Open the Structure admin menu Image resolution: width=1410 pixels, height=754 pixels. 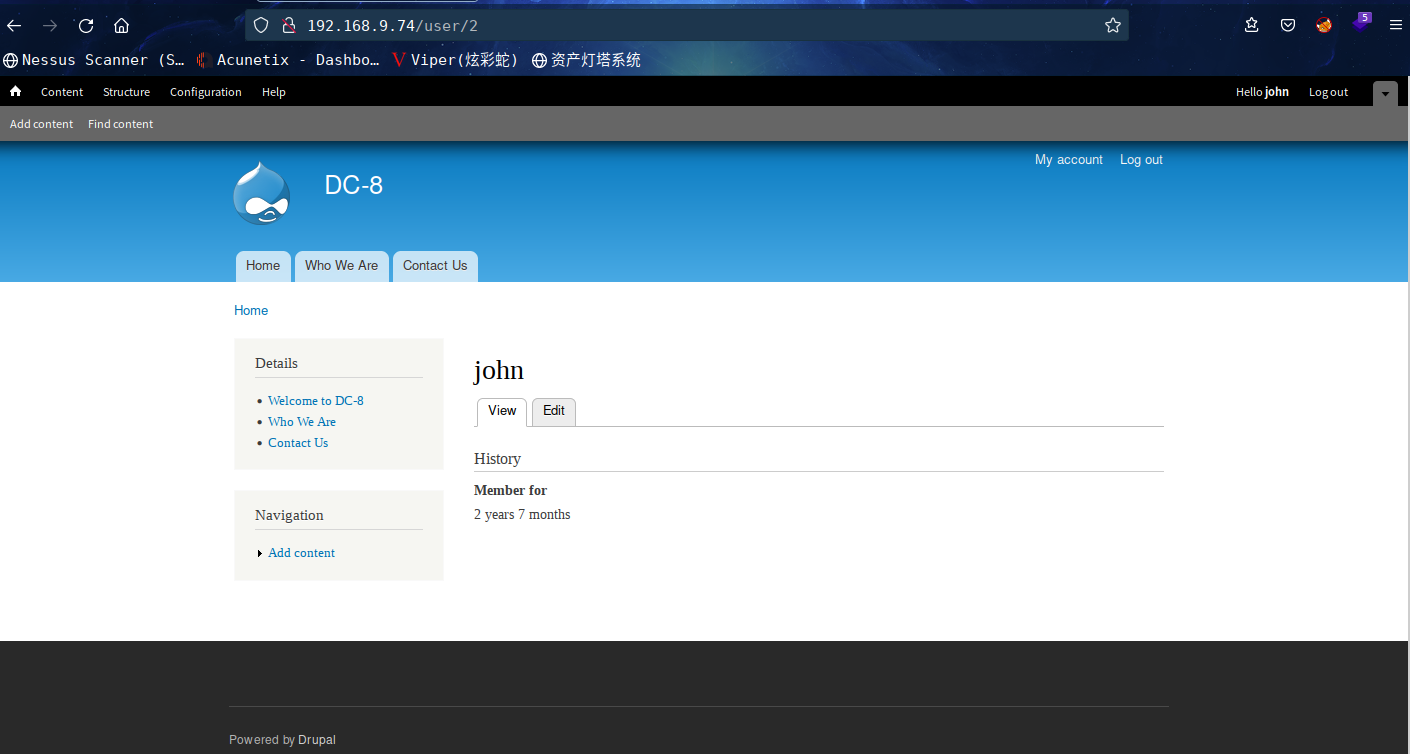(x=126, y=92)
